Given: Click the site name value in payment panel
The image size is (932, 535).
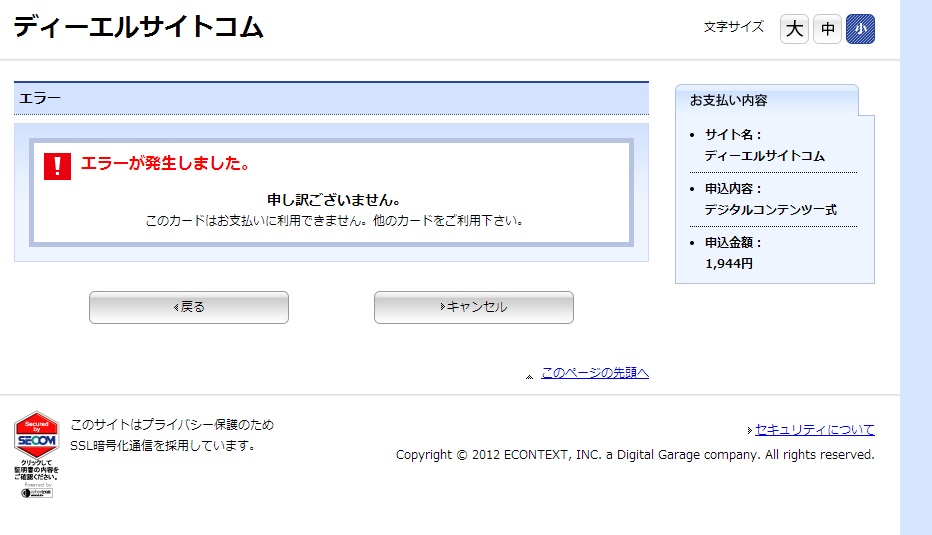Looking at the screenshot, I should click(764, 156).
